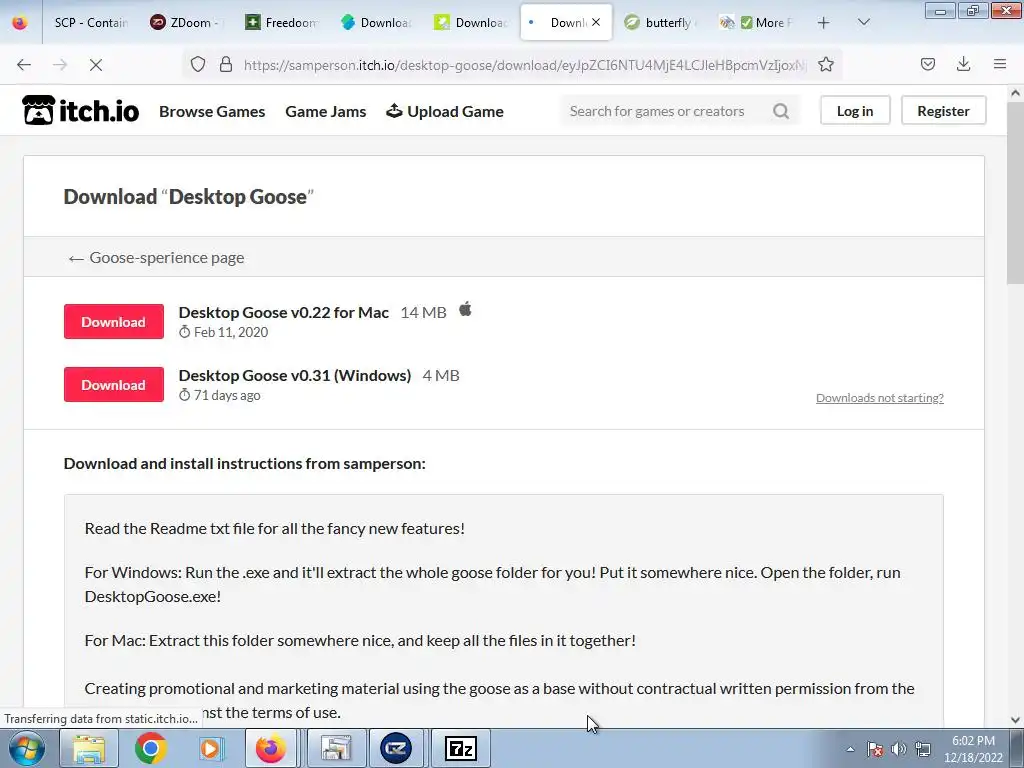Click the Apple platform icon
Screen dimensions: 1024x768
(465, 309)
